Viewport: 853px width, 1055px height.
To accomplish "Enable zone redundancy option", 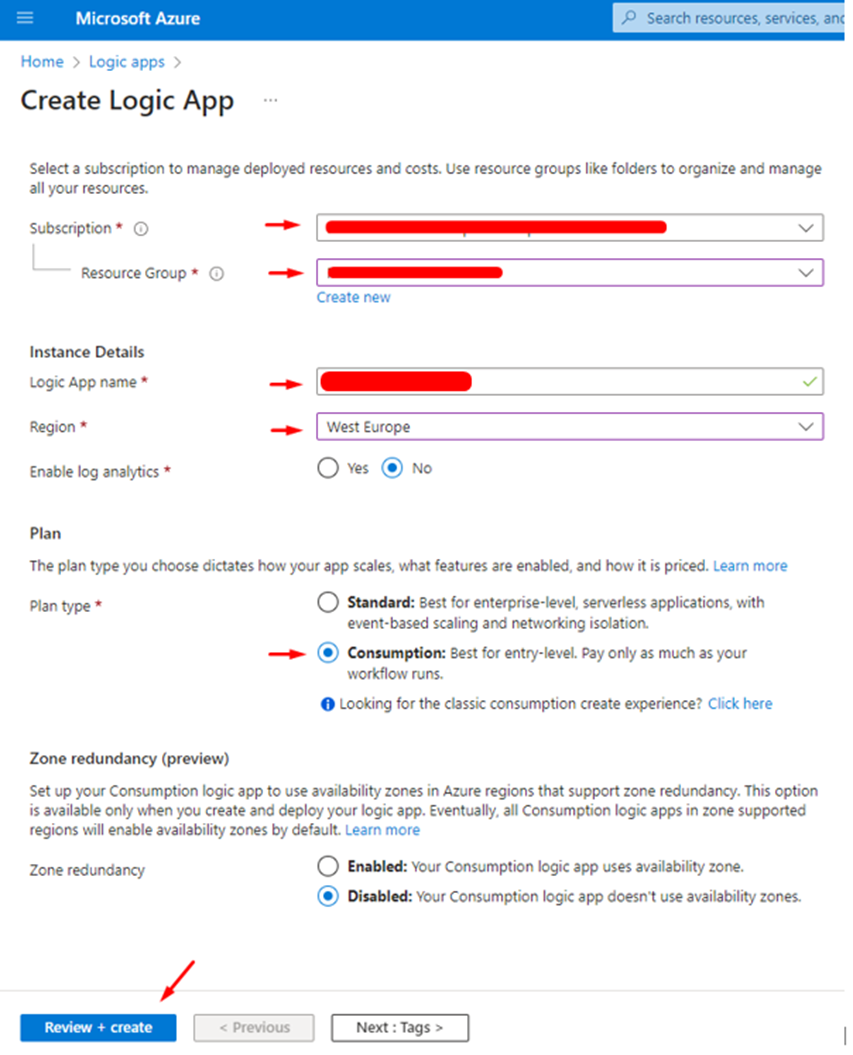I will (x=327, y=866).
